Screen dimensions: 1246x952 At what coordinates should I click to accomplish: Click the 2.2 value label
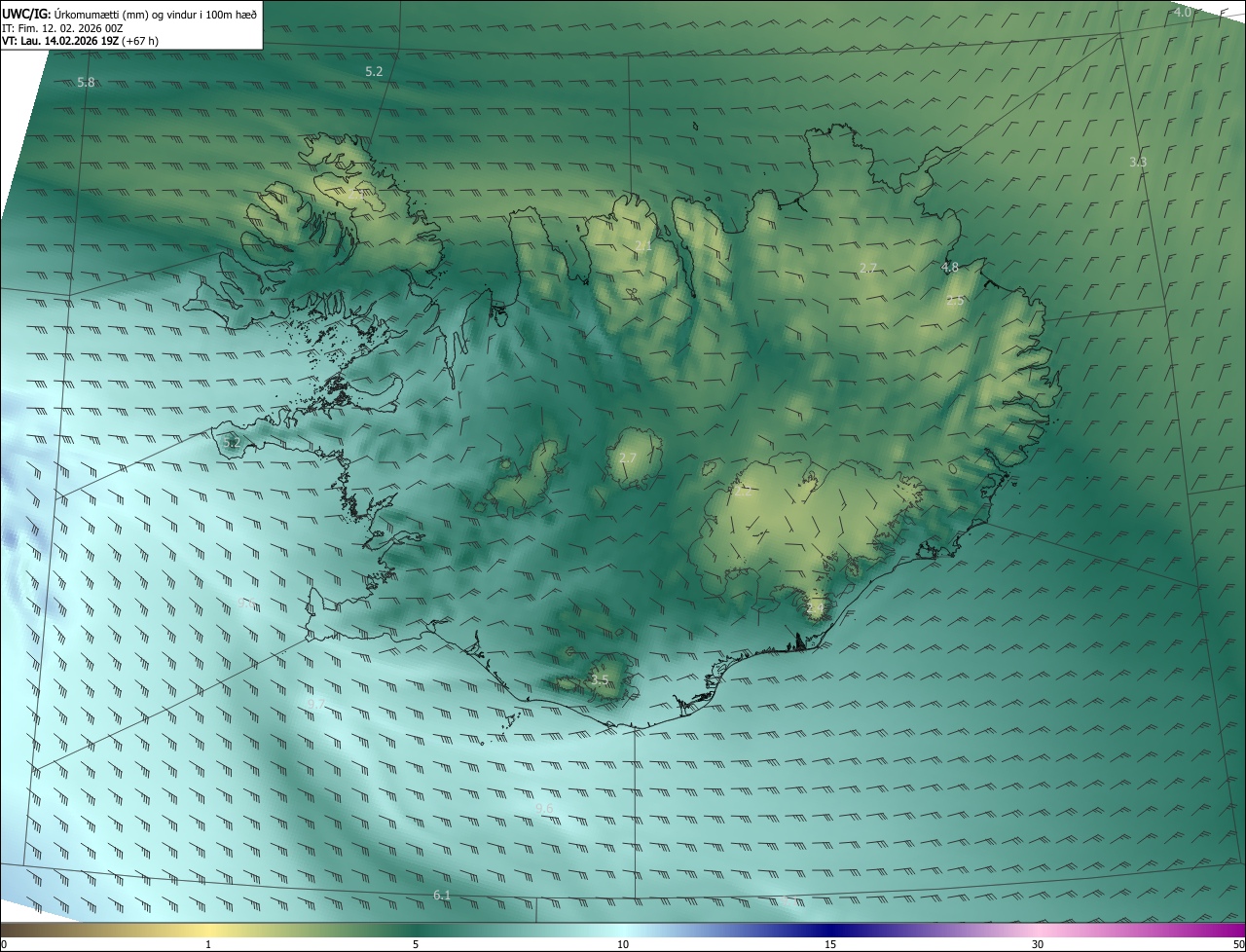pos(743,492)
